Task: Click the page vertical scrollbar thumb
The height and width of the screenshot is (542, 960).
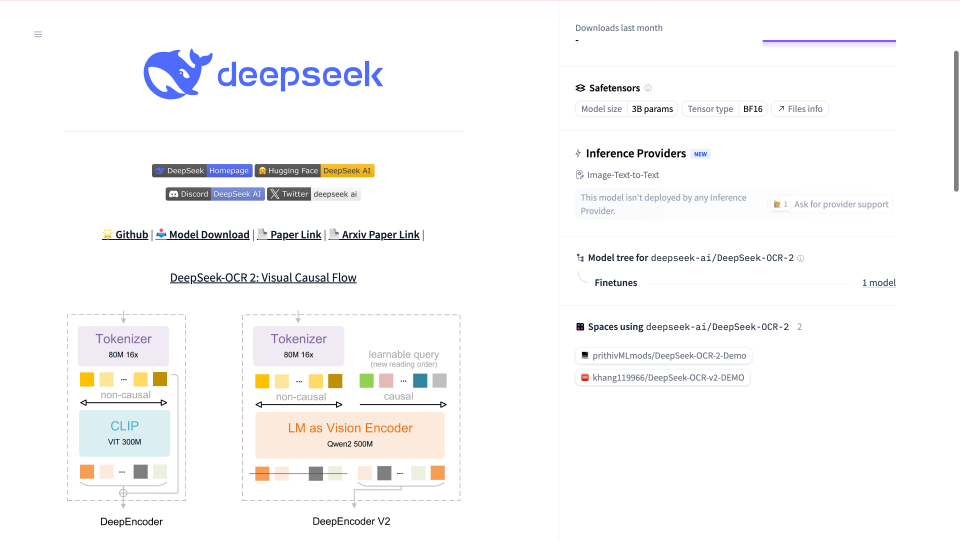Action: coord(956,121)
